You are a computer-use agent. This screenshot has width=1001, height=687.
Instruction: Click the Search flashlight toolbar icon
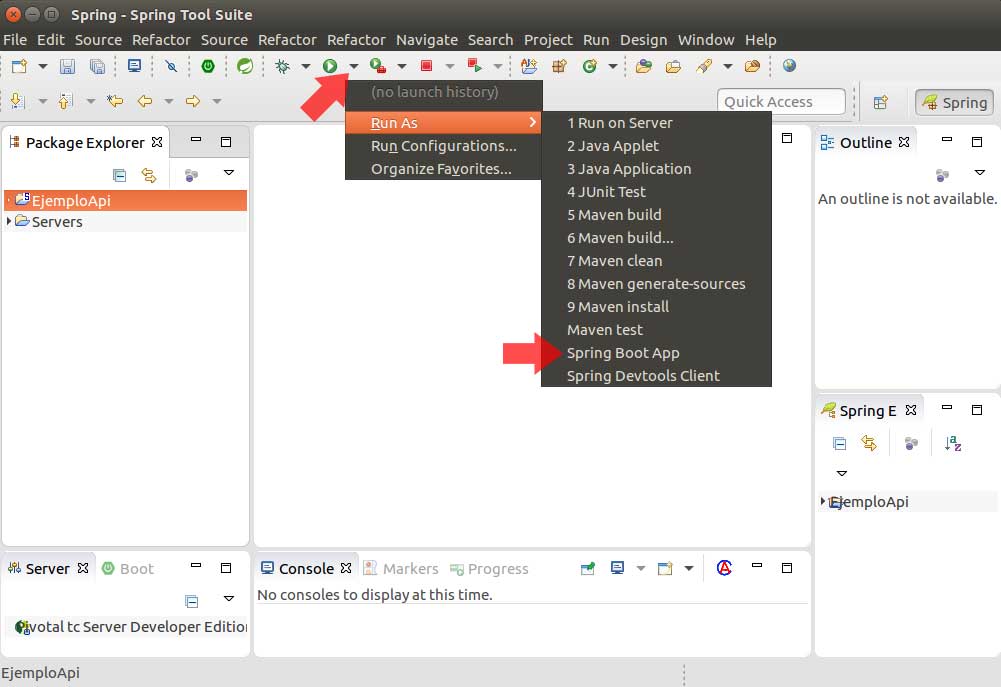pyautogui.click(x=704, y=66)
